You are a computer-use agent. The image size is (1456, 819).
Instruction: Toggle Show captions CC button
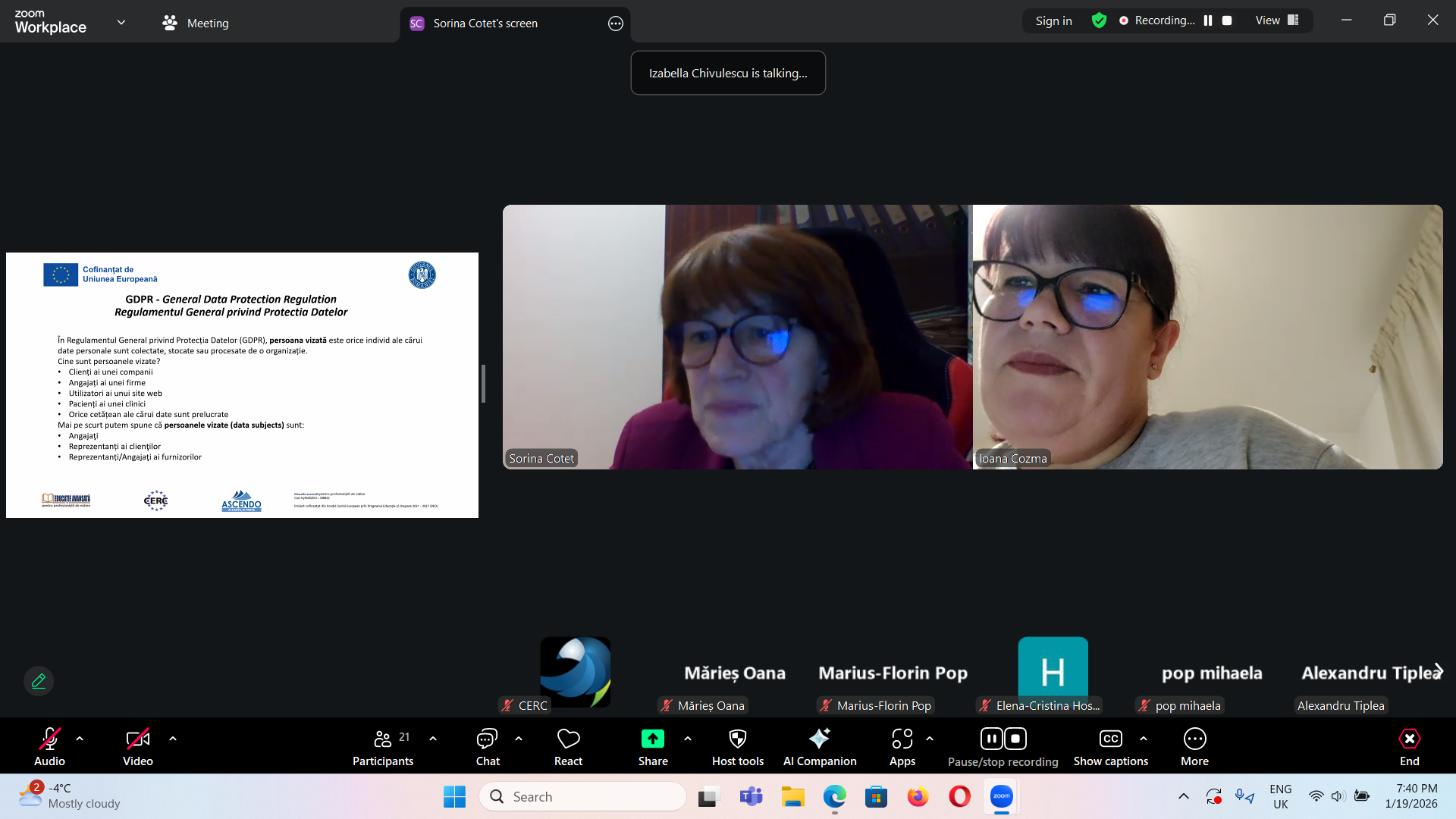click(x=1110, y=747)
